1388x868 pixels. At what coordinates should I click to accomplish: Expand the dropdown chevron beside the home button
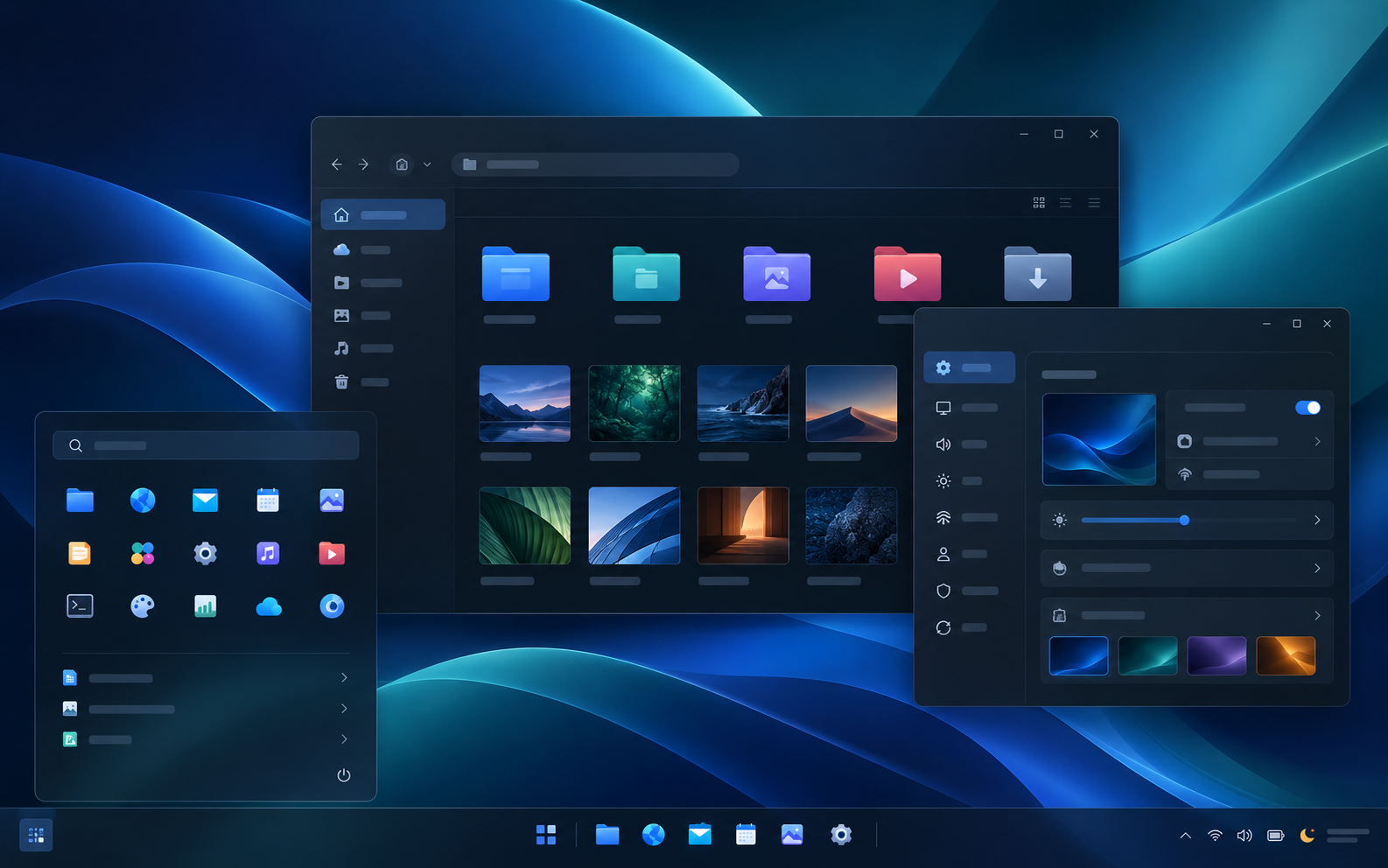[427, 164]
